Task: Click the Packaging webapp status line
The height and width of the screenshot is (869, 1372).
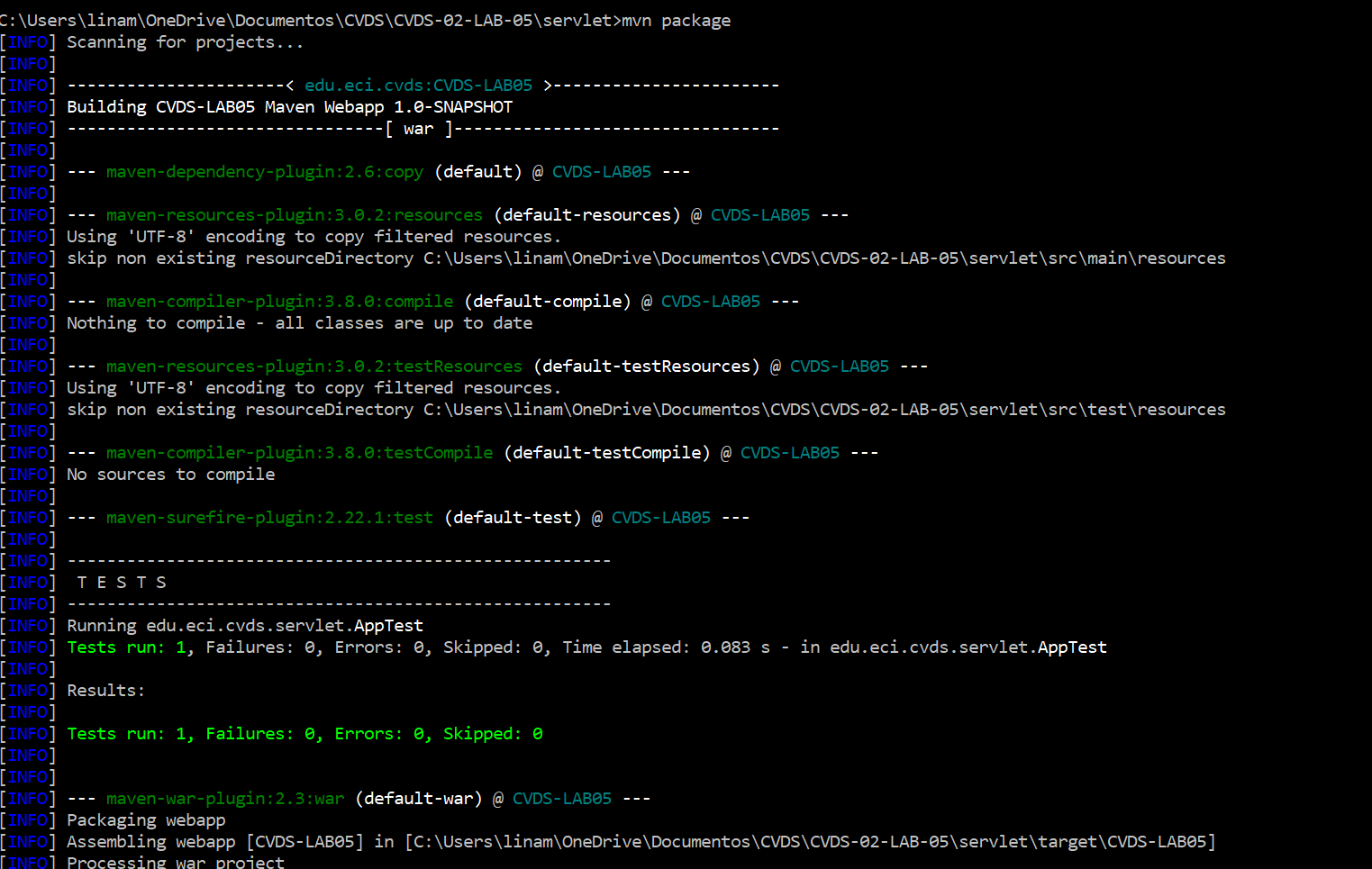Action: (x=148, y=819)
